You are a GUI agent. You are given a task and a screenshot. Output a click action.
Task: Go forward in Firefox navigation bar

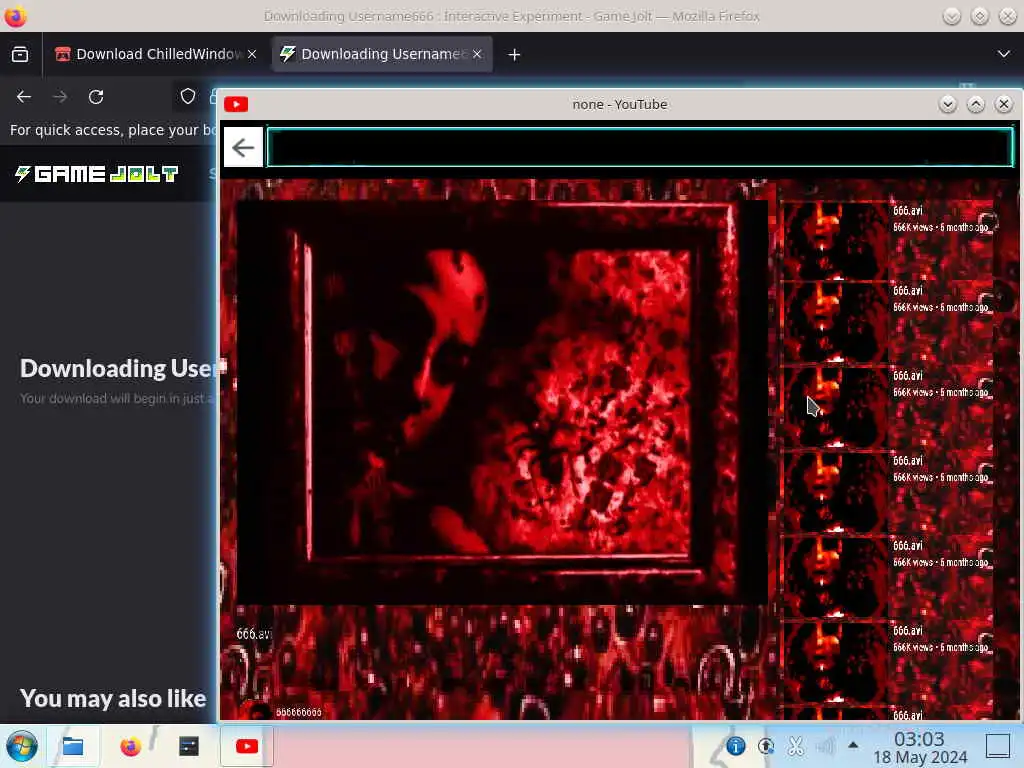60,97
